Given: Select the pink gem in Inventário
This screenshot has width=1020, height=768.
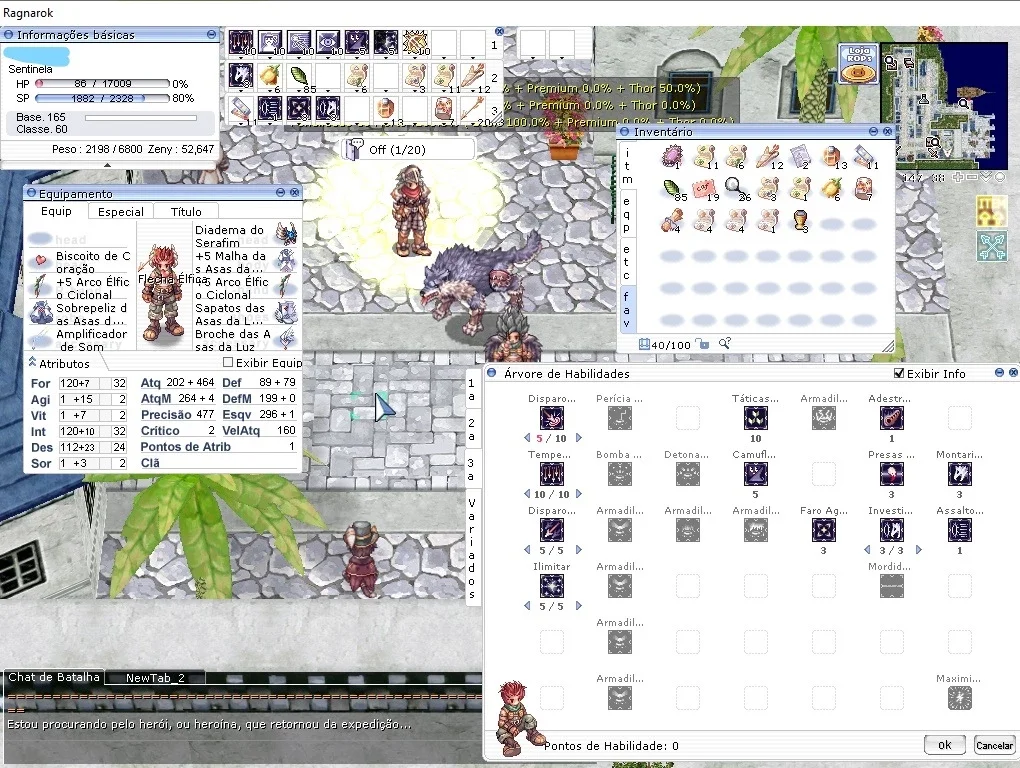Looking at the screenshot, I should pyautogui.click(x=671, y=157).
